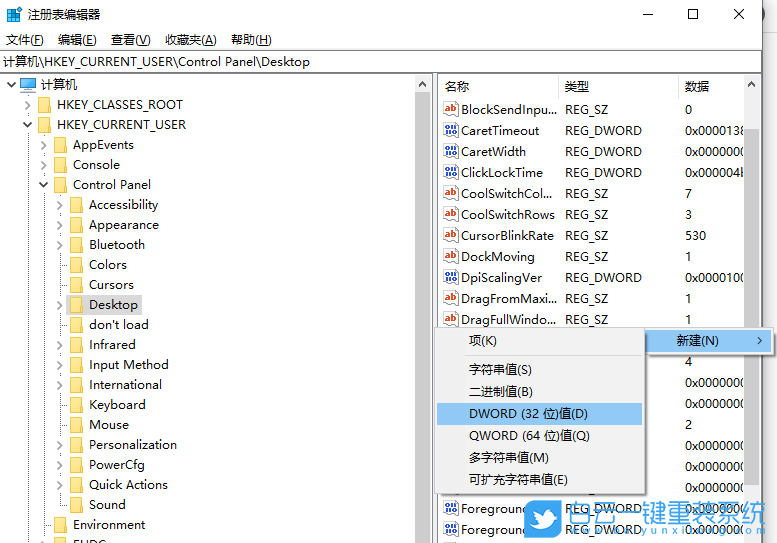Expand the Appearance node arrow

tap(59, 225)
